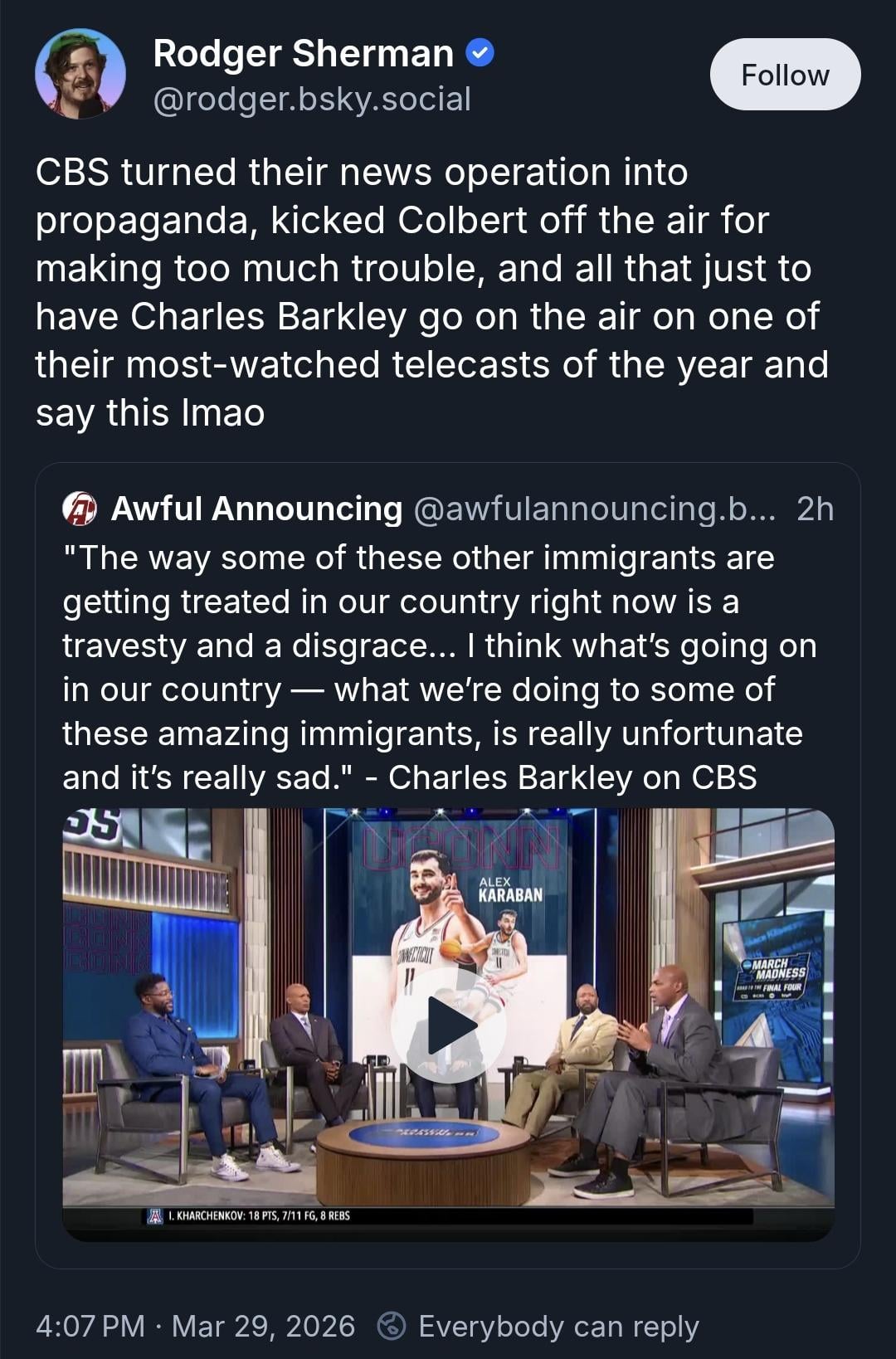Image resolution: width=896 pixels, height=1359 pixels.
Task: Open the Awful Announcing logo avatar
Action: (80, 509)
